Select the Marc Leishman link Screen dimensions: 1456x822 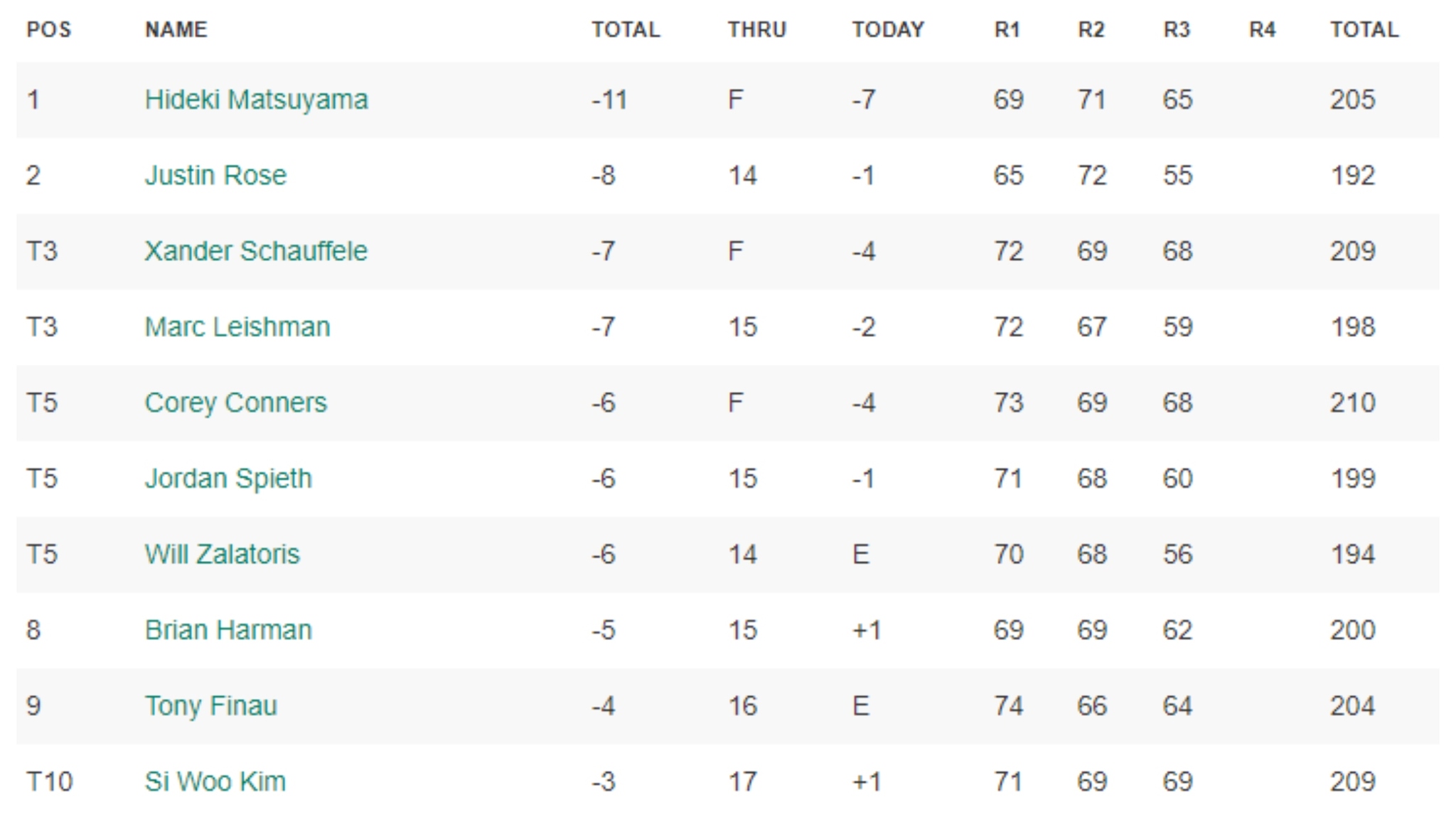tap(237, 327)
